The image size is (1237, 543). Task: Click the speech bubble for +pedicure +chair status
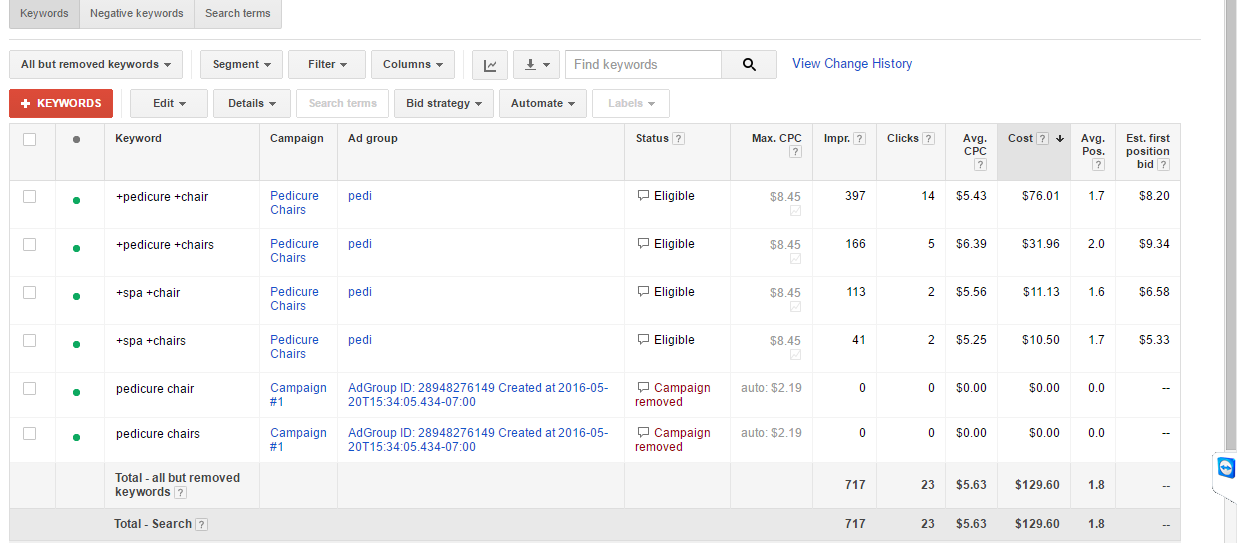(x=643, y=196)
